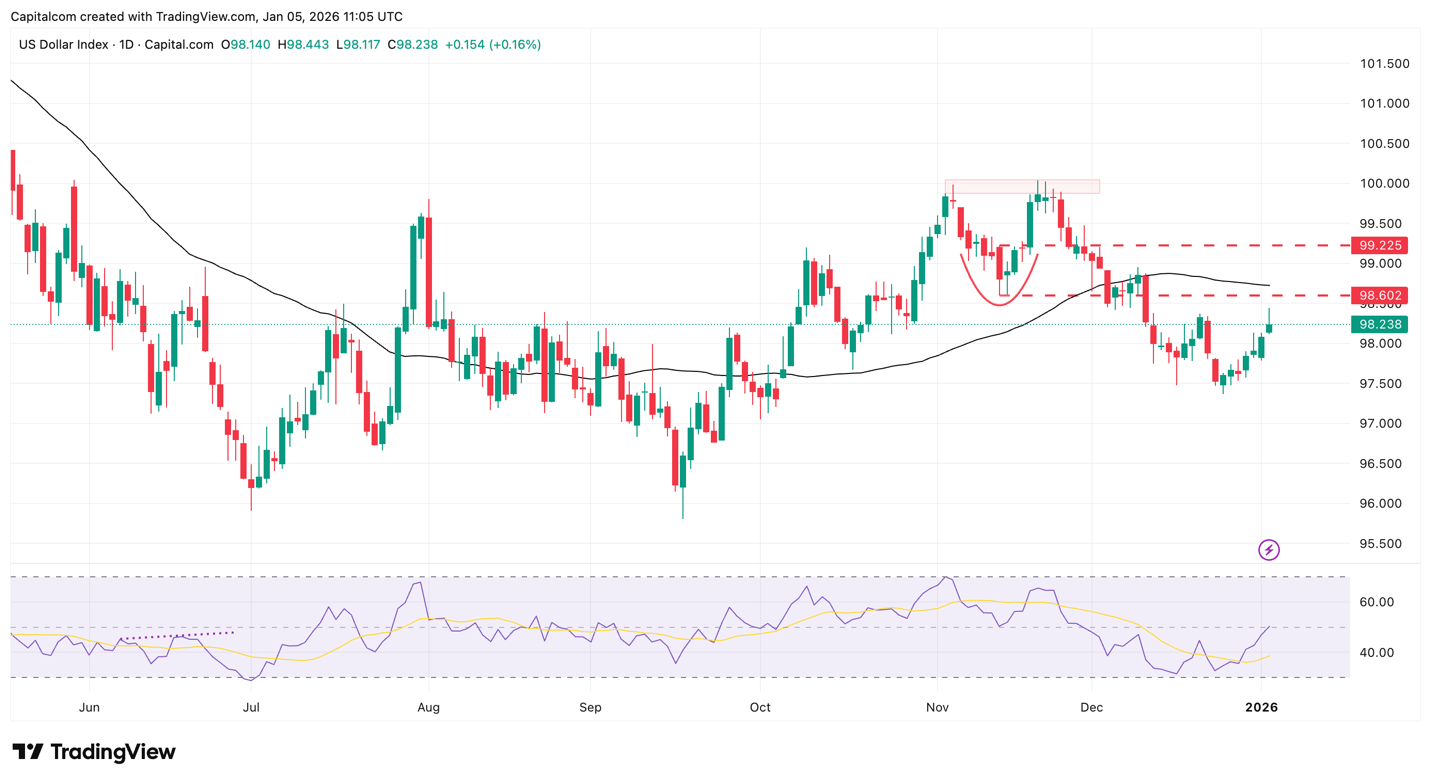
Task: Click the Nov label on time axis
Action: point(937,708)
